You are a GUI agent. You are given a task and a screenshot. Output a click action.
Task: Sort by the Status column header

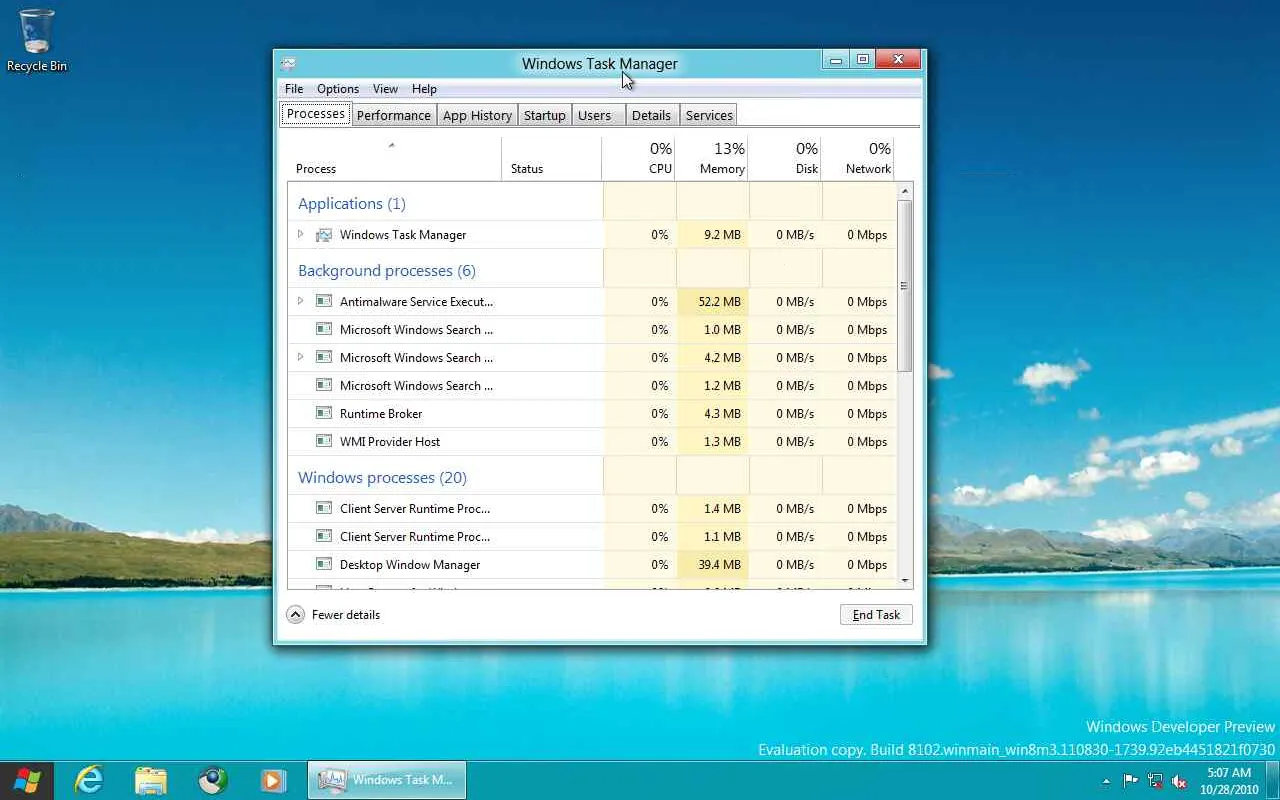[551, 159]
